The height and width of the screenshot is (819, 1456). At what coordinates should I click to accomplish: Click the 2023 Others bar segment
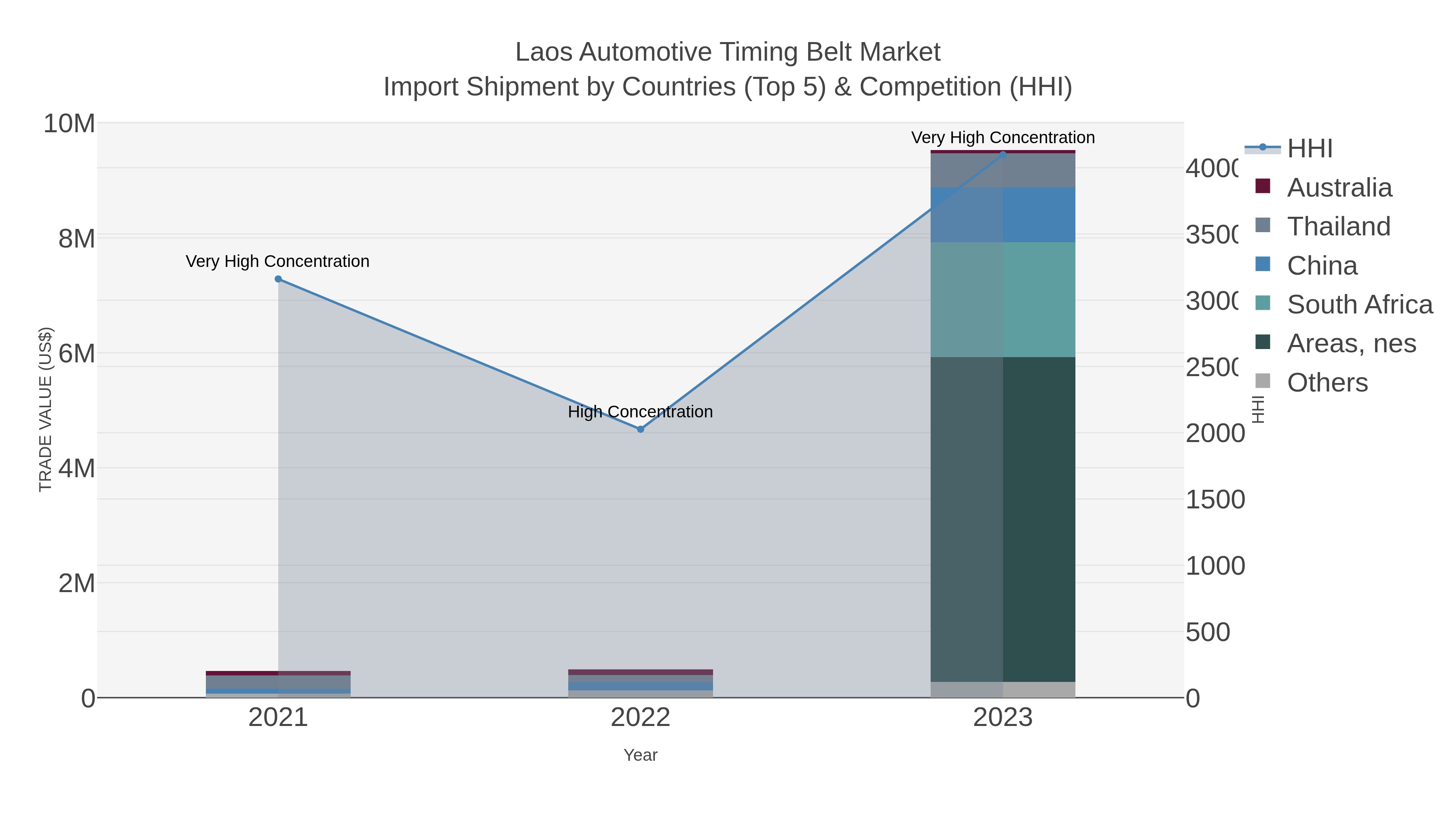1003,690
